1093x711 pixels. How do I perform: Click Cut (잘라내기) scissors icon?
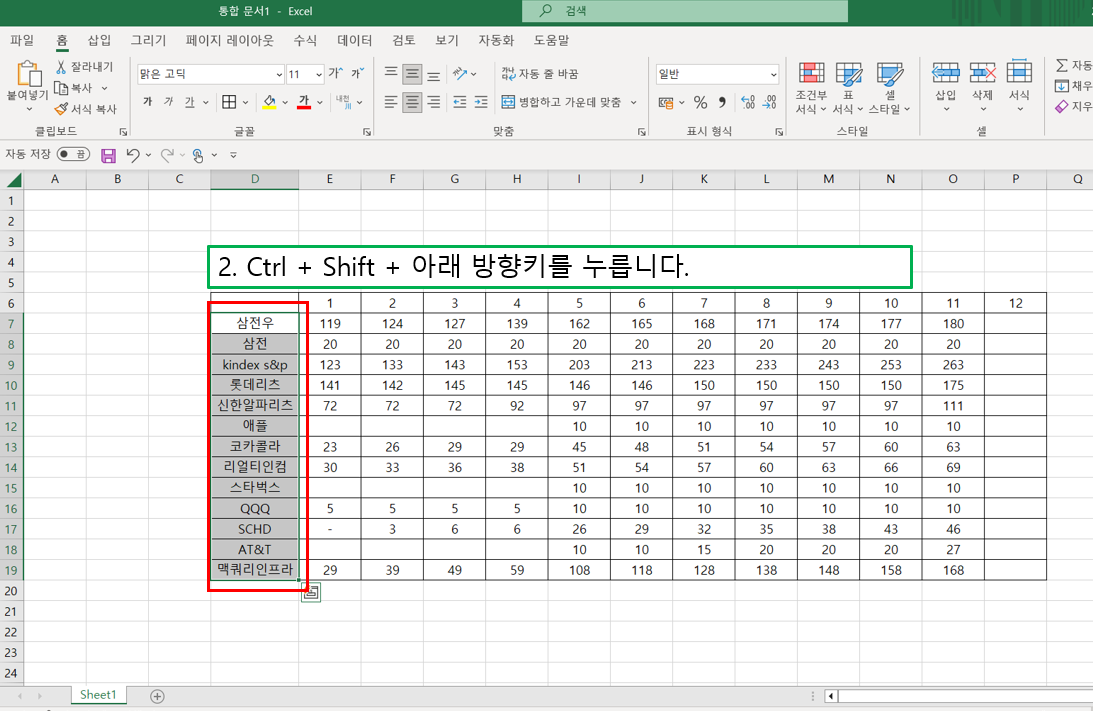(x=61, y=66)
